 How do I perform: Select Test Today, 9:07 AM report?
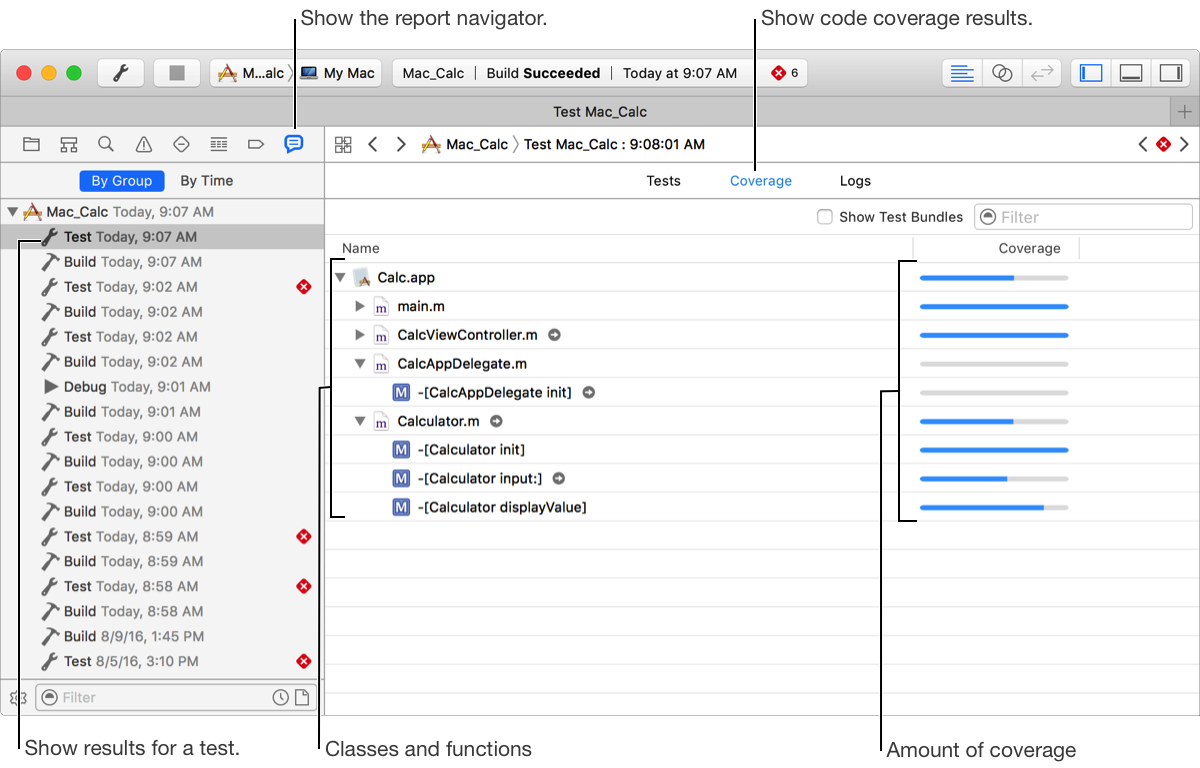(162, 237)
